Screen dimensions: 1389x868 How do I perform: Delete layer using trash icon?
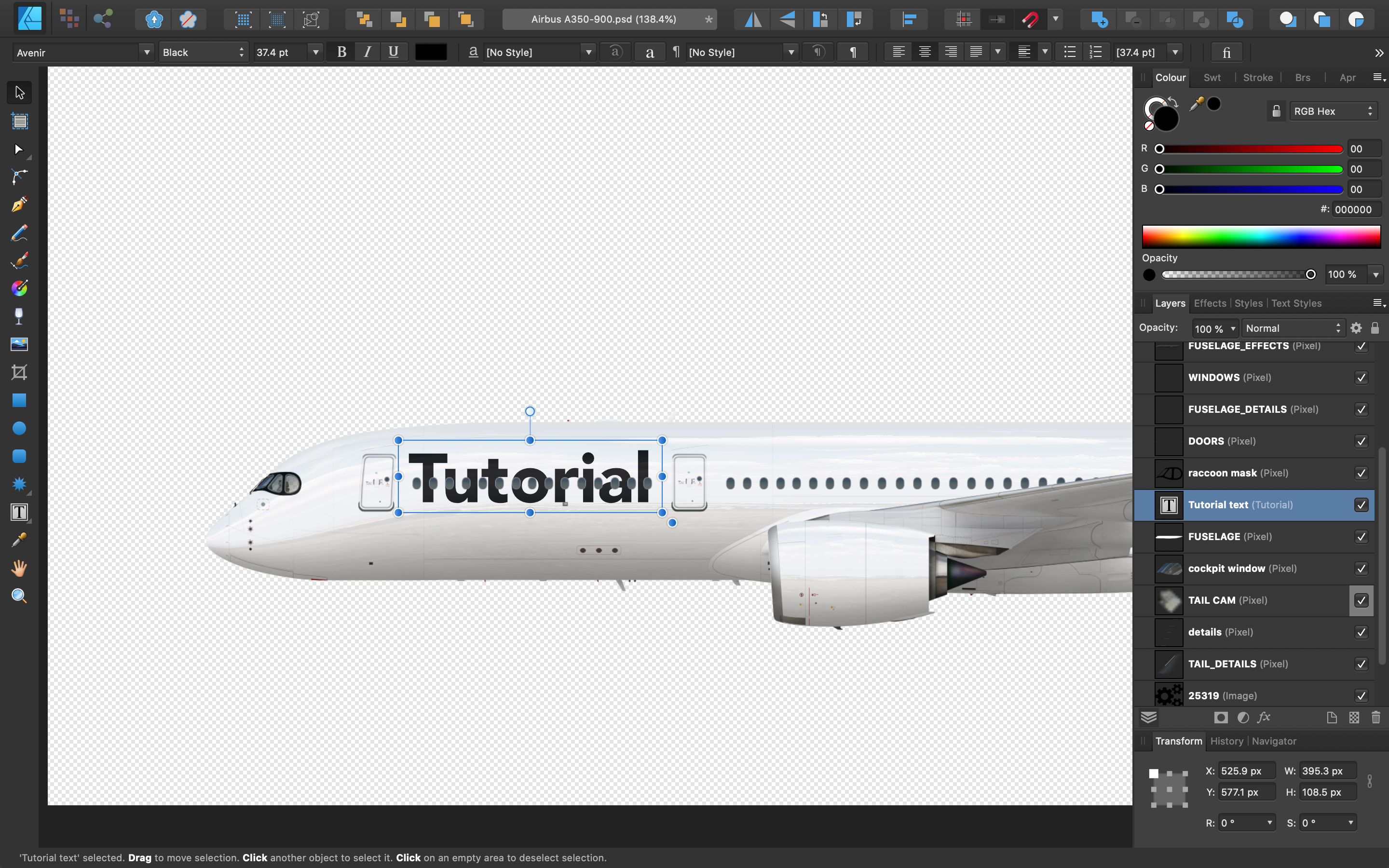tap(1376, 718)
